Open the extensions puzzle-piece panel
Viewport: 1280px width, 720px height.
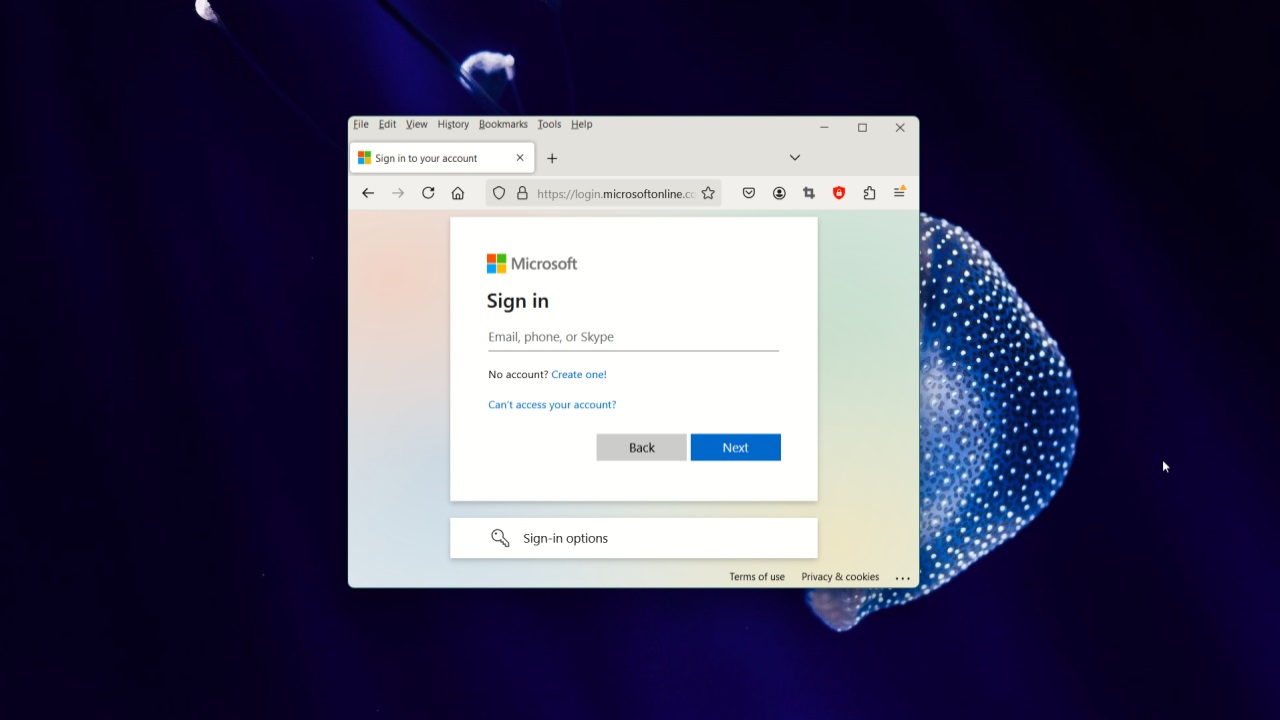(x=869, y=192)
